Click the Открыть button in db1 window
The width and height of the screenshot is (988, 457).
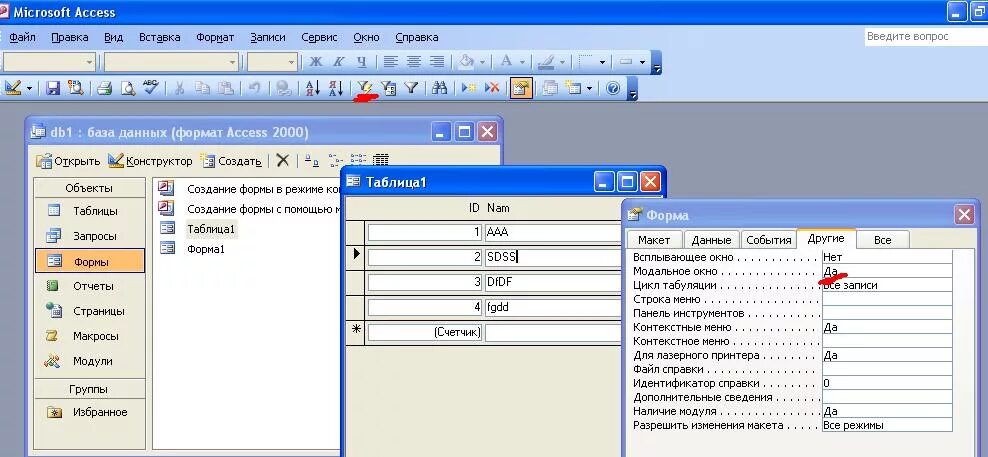68,161
